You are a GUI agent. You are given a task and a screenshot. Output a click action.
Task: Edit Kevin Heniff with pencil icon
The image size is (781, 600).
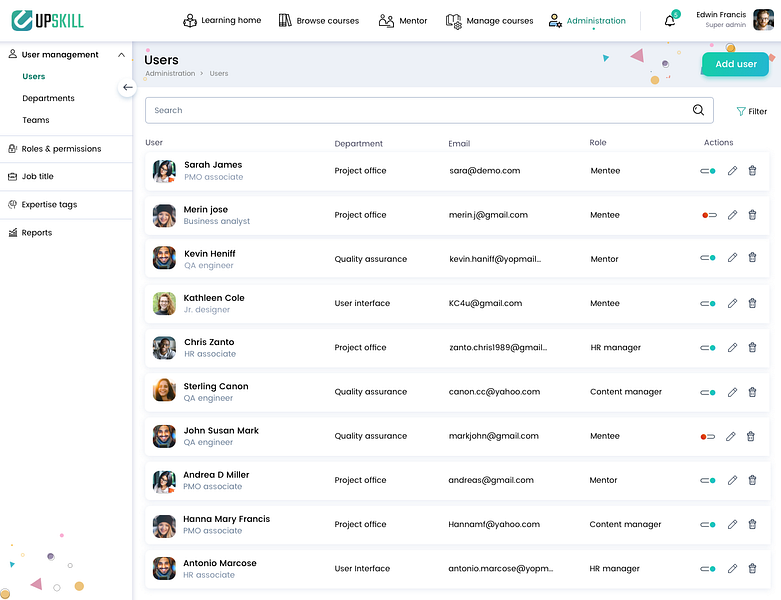(x=732, y=257)
